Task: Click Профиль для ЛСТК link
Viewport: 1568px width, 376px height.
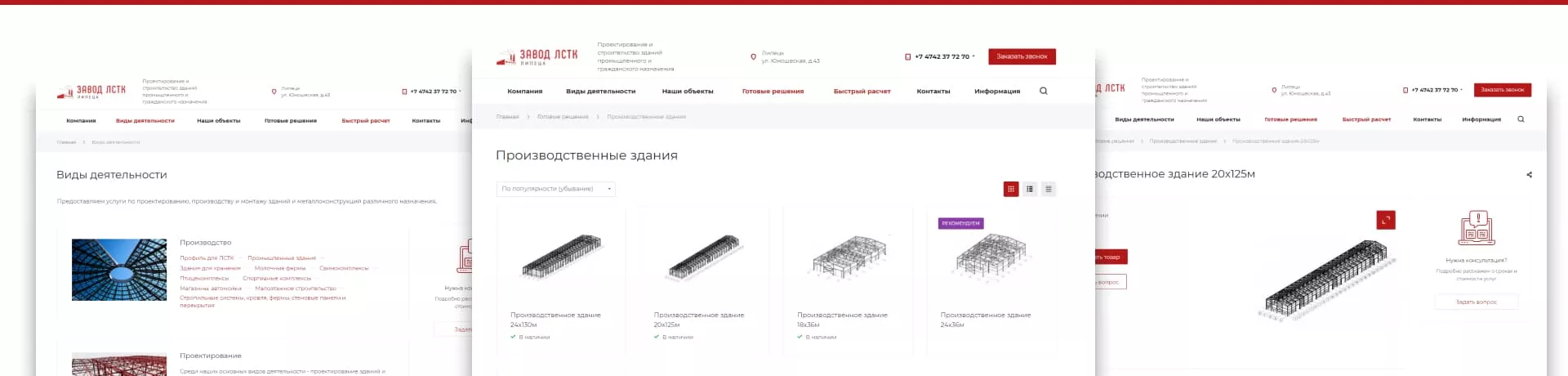Action: click(207, 258)
